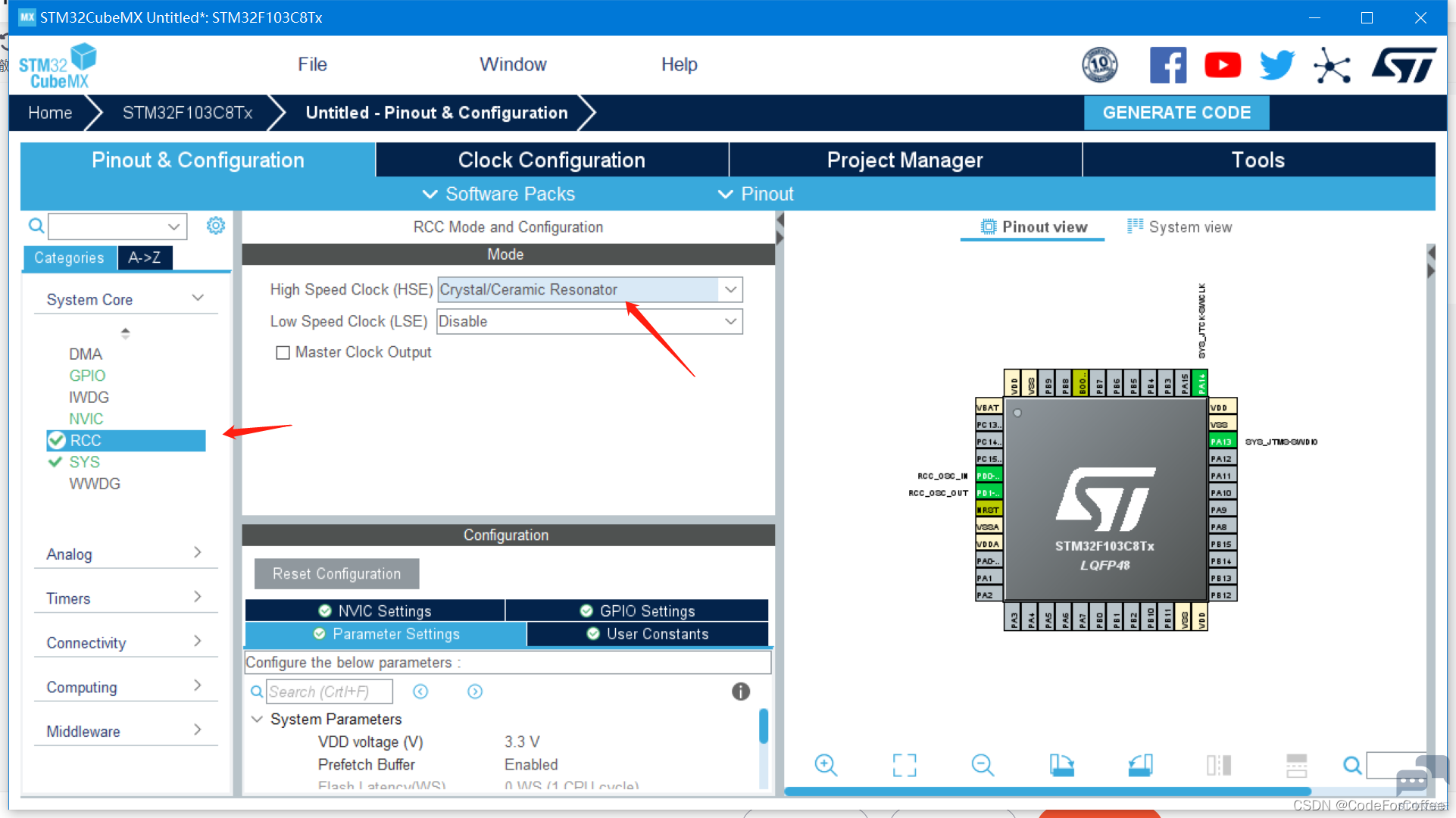Collapse the System Parameters group
Viewport: 1456px width, 818px height.
pyautogui.click(x=257, y=719)
